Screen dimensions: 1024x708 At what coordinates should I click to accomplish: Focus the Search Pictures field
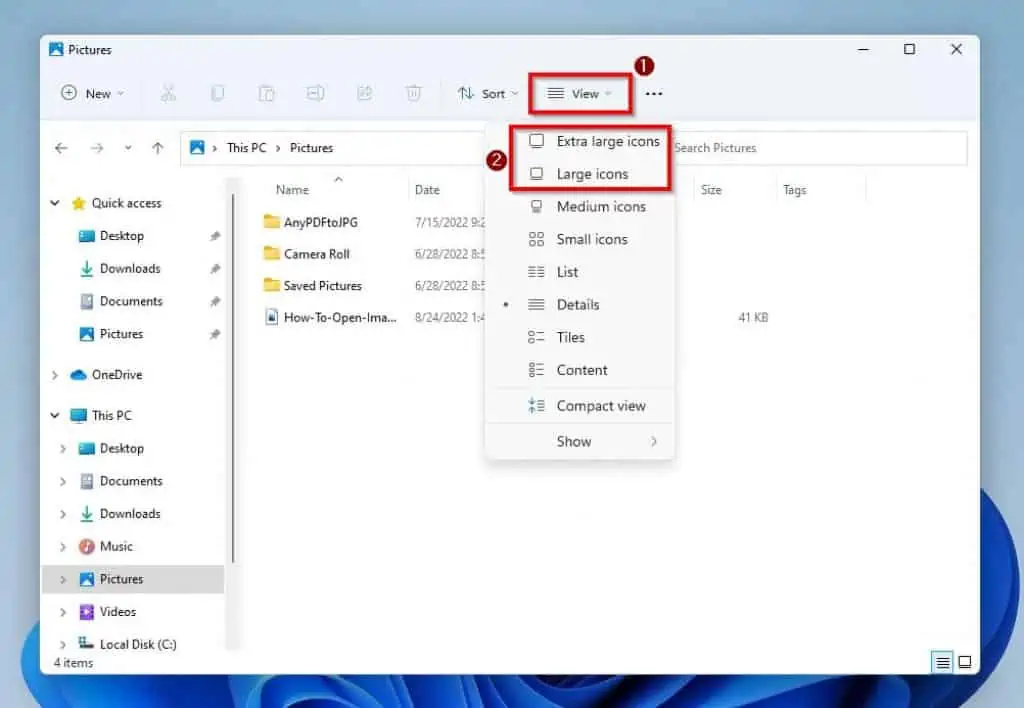point(818,148)
